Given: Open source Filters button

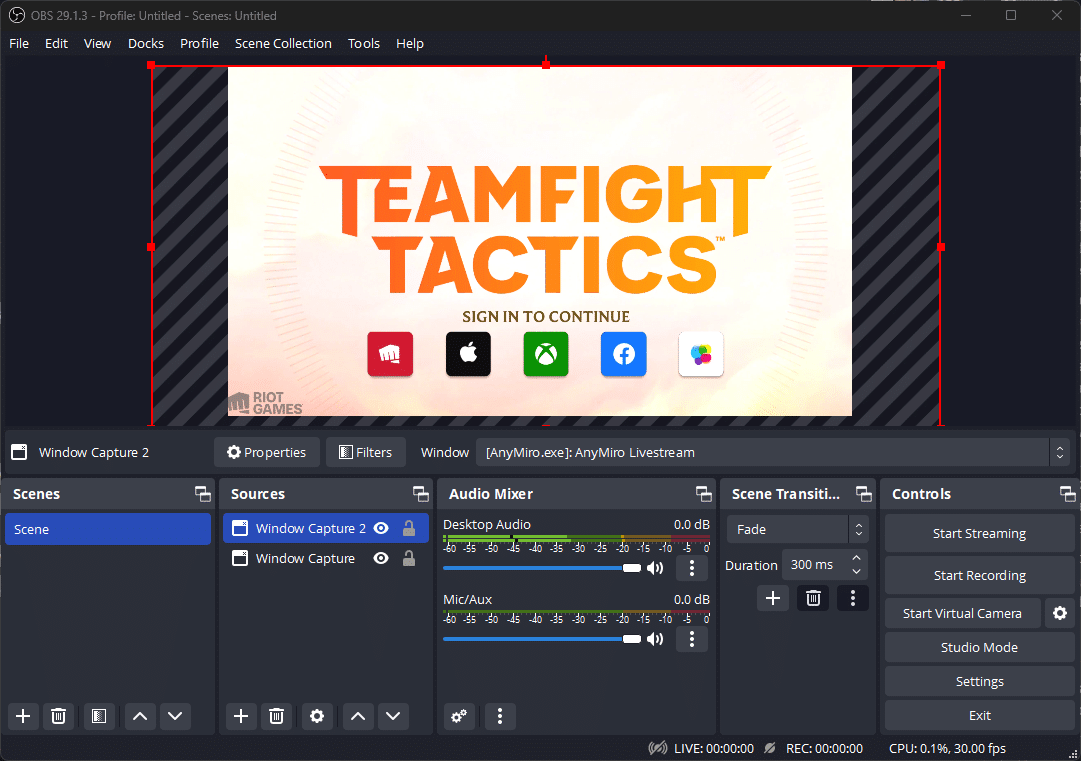Looking at the screenshot, I should [x=365, y=452].
